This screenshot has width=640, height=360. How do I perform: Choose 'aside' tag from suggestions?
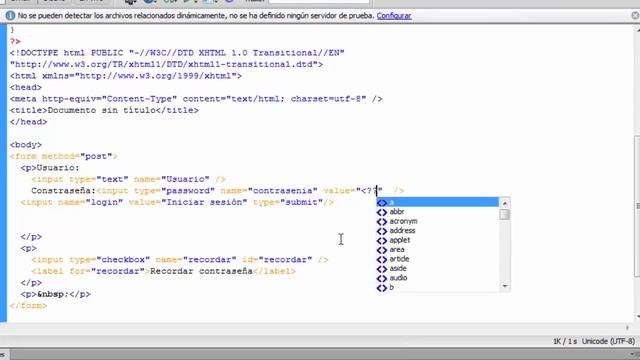[437, 268]
